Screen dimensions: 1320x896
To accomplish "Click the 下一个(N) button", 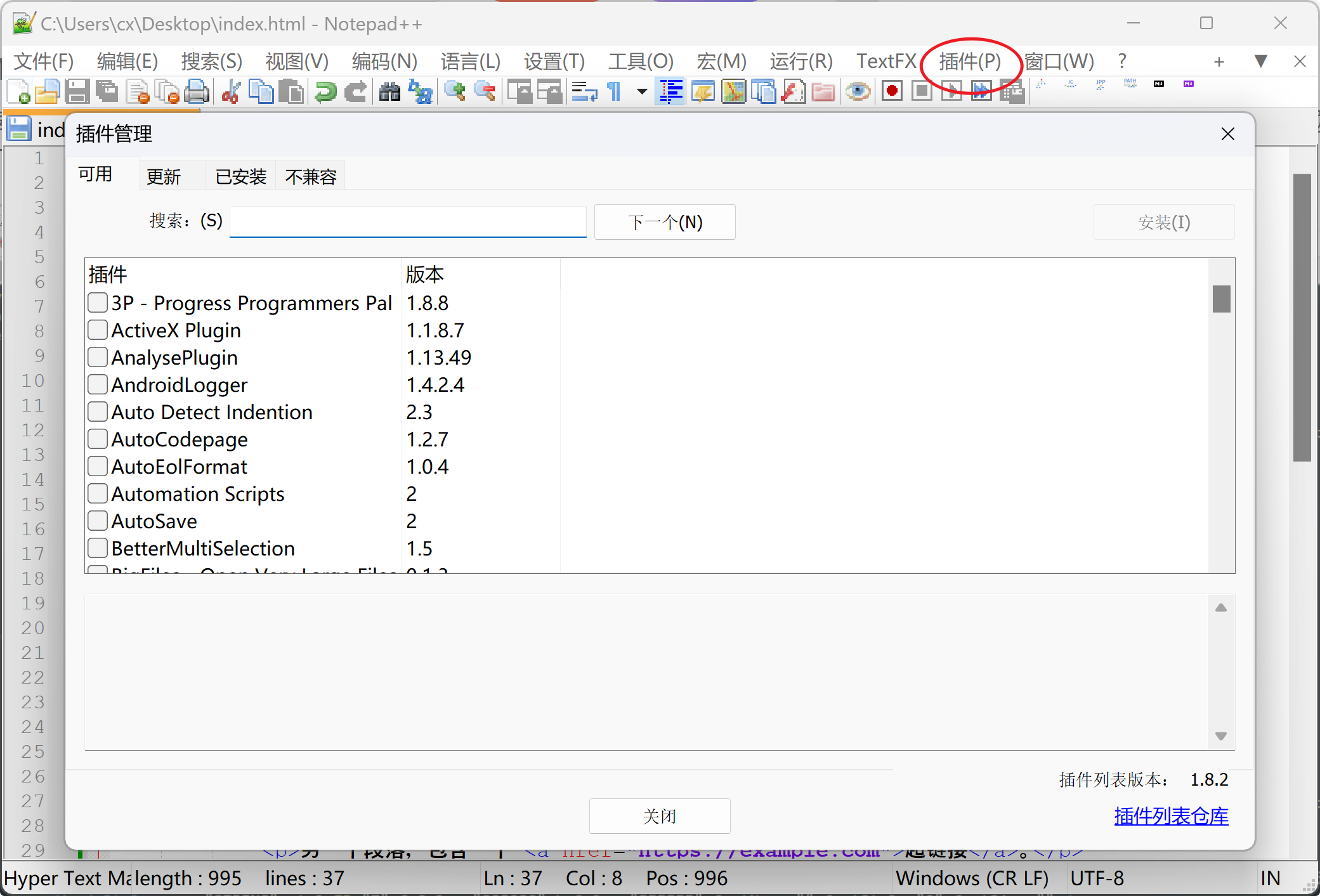I will [x=665, y=223].
